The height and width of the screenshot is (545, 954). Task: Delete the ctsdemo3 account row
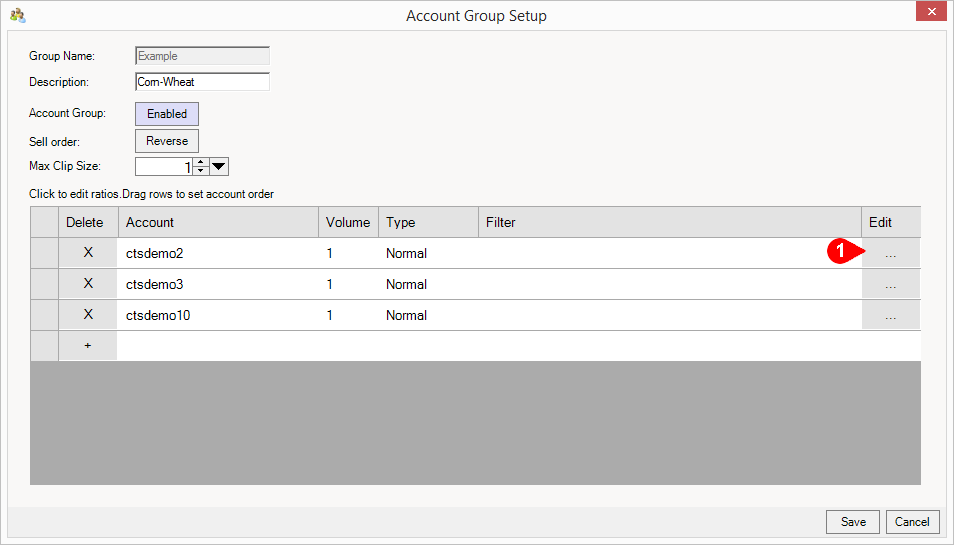tap(88, 284)
